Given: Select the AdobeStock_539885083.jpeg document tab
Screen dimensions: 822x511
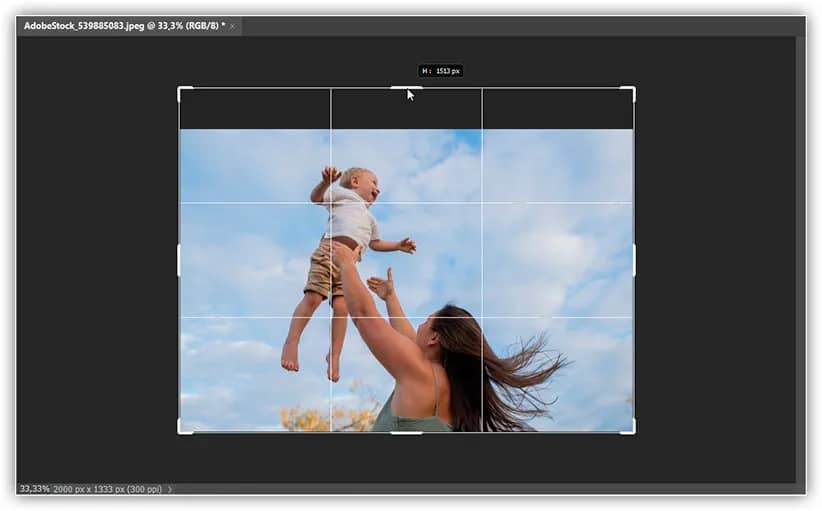Looking at the screenshot, I should coord(120,26).
